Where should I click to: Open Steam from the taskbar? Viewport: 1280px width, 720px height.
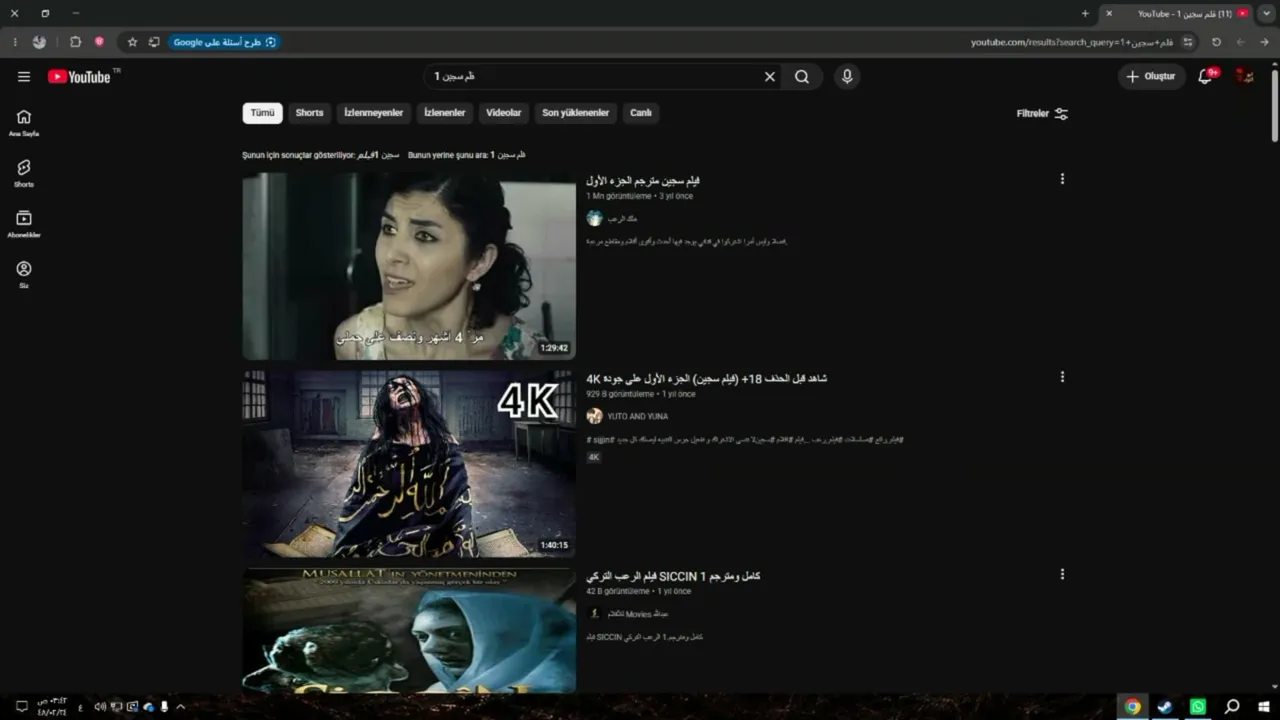coord(1165,707)
